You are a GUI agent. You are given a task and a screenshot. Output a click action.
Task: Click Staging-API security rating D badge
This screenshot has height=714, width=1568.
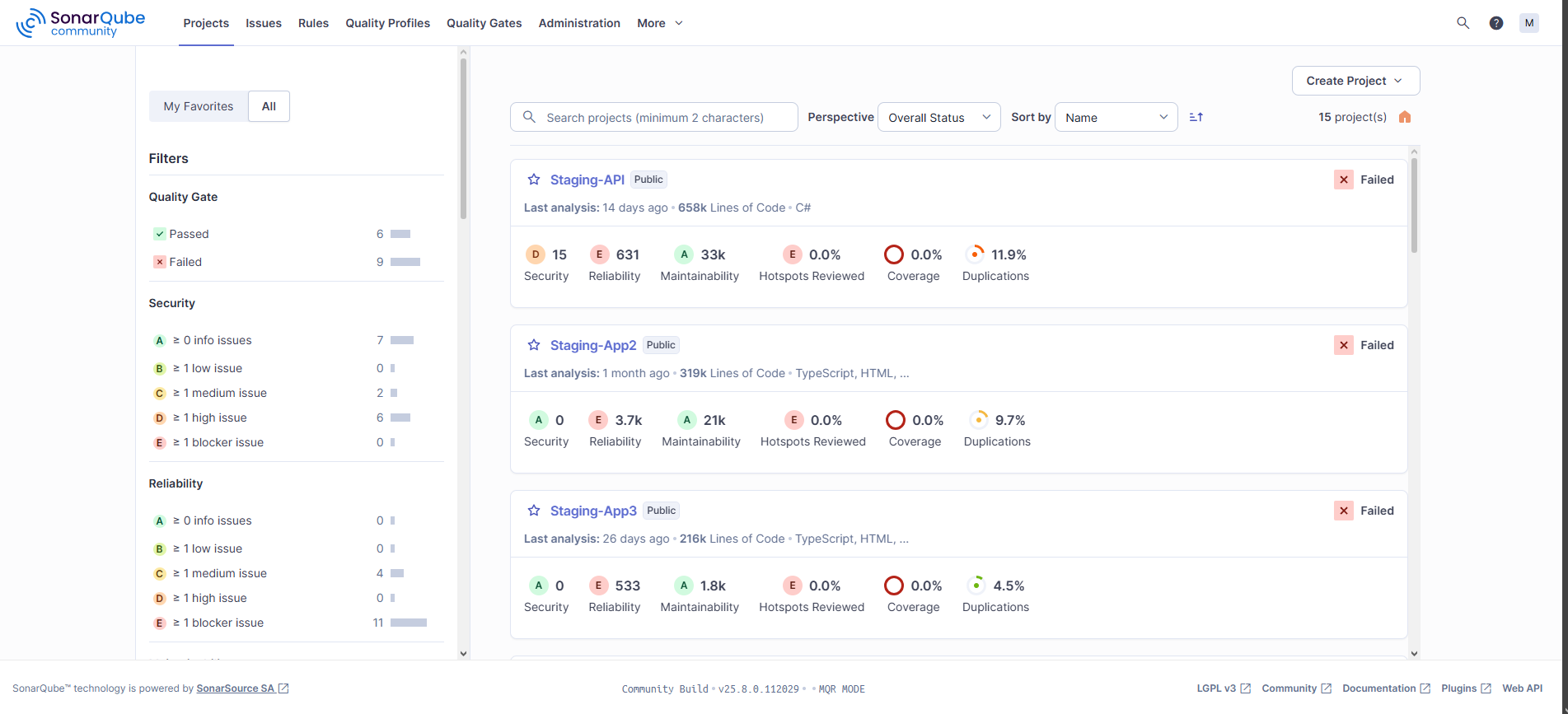(536, 254)
